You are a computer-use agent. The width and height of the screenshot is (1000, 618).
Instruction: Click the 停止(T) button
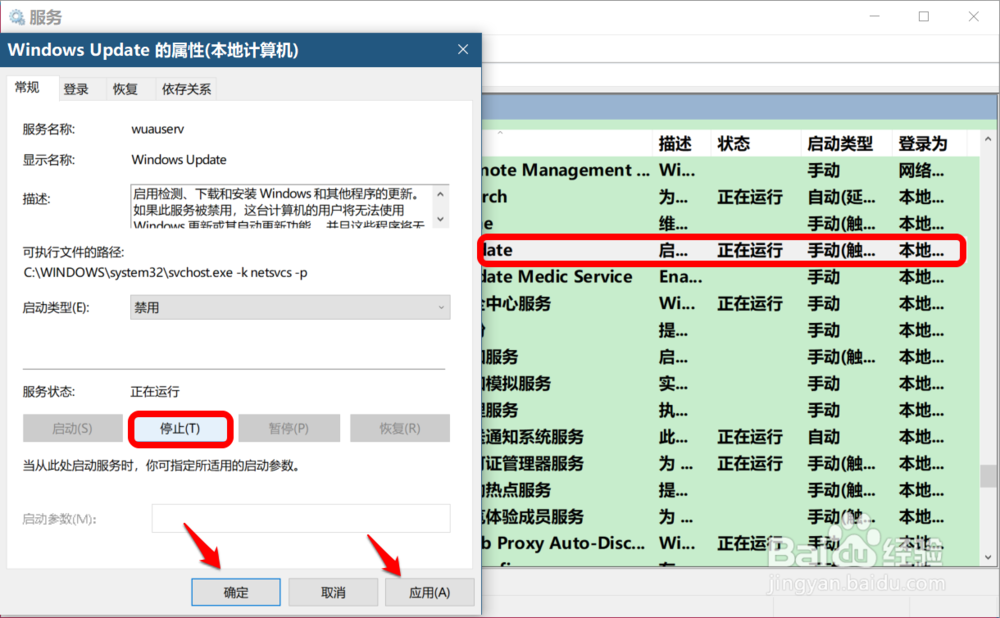pyautogui.click(x=180, y=429)
